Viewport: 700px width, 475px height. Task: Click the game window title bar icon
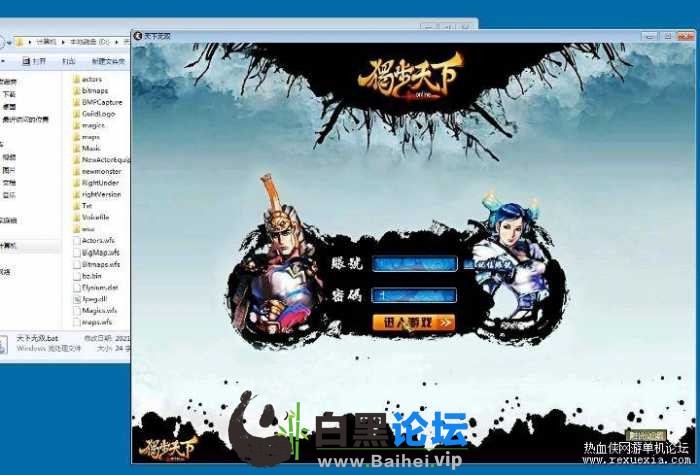click(138, 35)
